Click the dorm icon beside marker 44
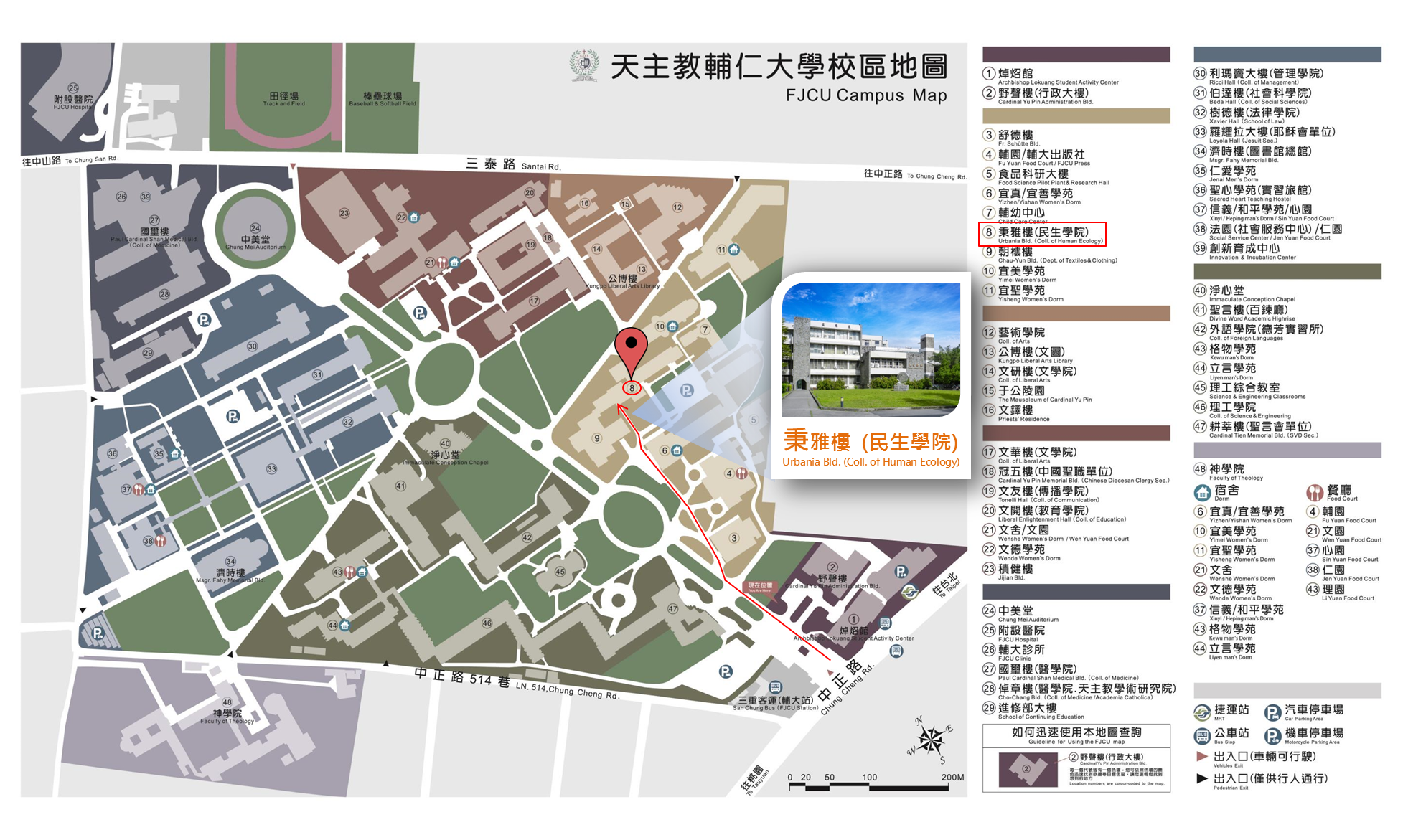Image resolution: width=1403 pixels, height=840 pixels. point(344,626)
